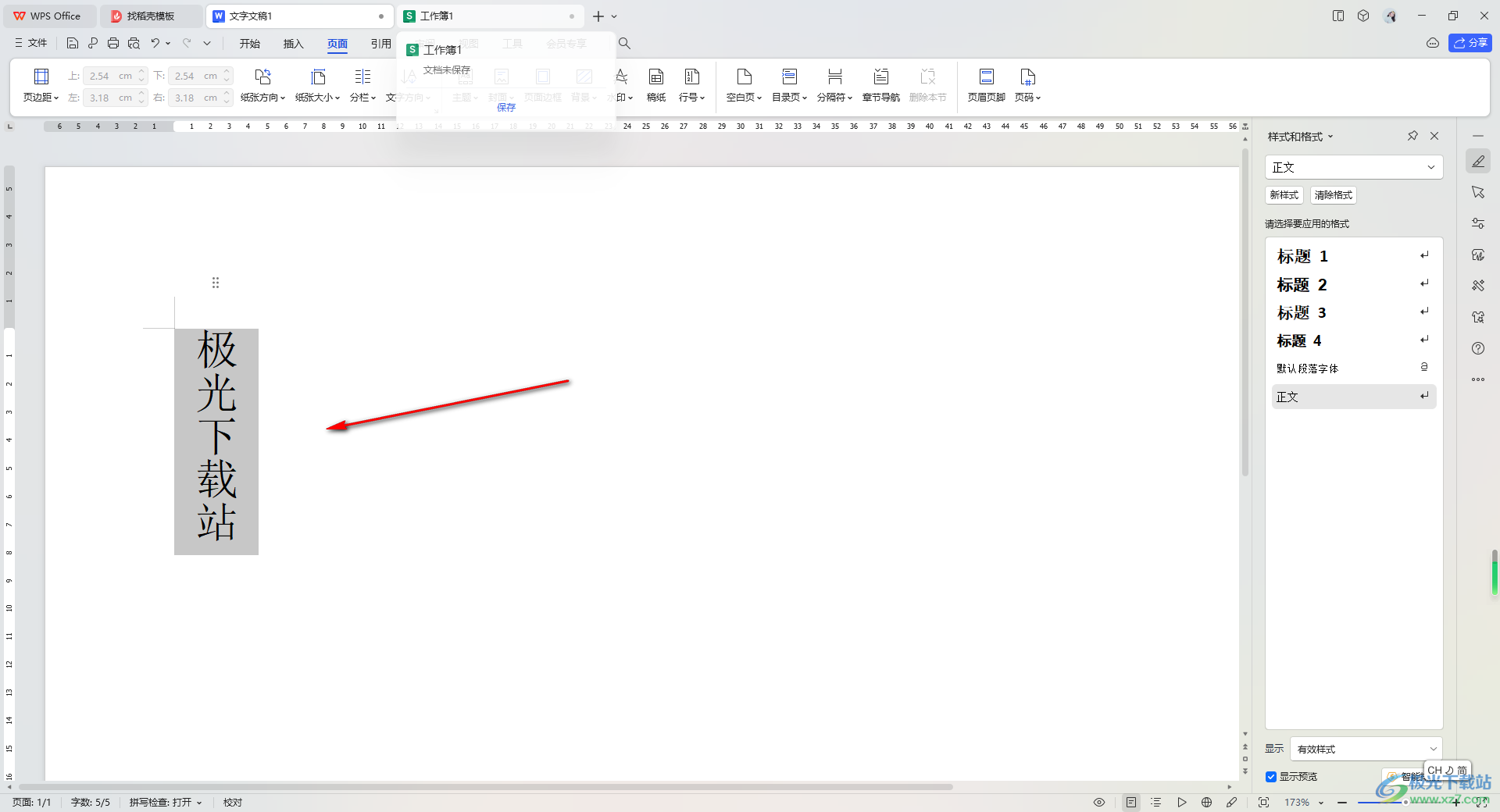The height and width of the screenshot is (812, 1500).
Task: Open the new tab dropdown arrow
Action: coord(614,16)
